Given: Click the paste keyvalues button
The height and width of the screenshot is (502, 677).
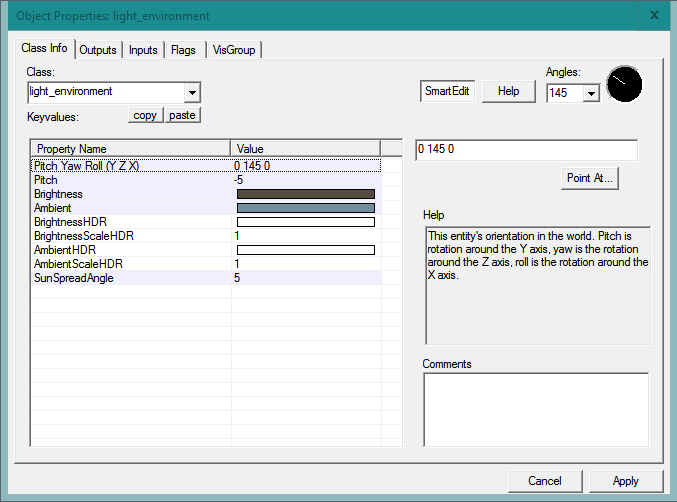Looking at the screenshot, I should 182,115.
